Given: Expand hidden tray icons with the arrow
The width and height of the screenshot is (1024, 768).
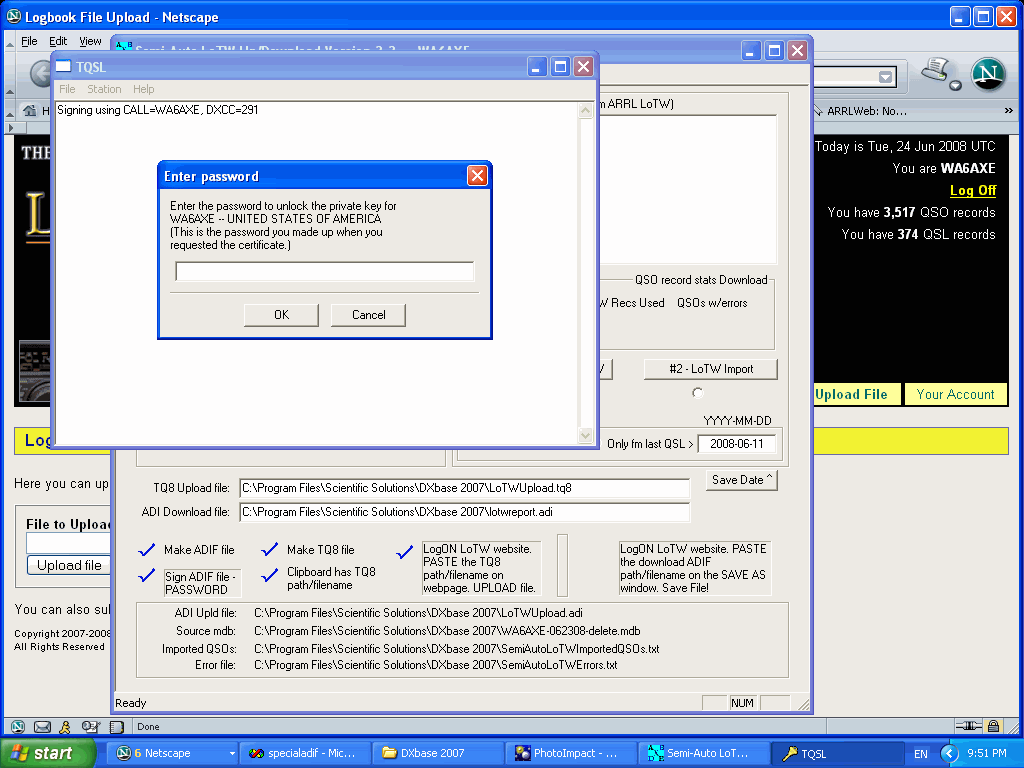Looking at the screenshot, I should click(x=948, y=753).
